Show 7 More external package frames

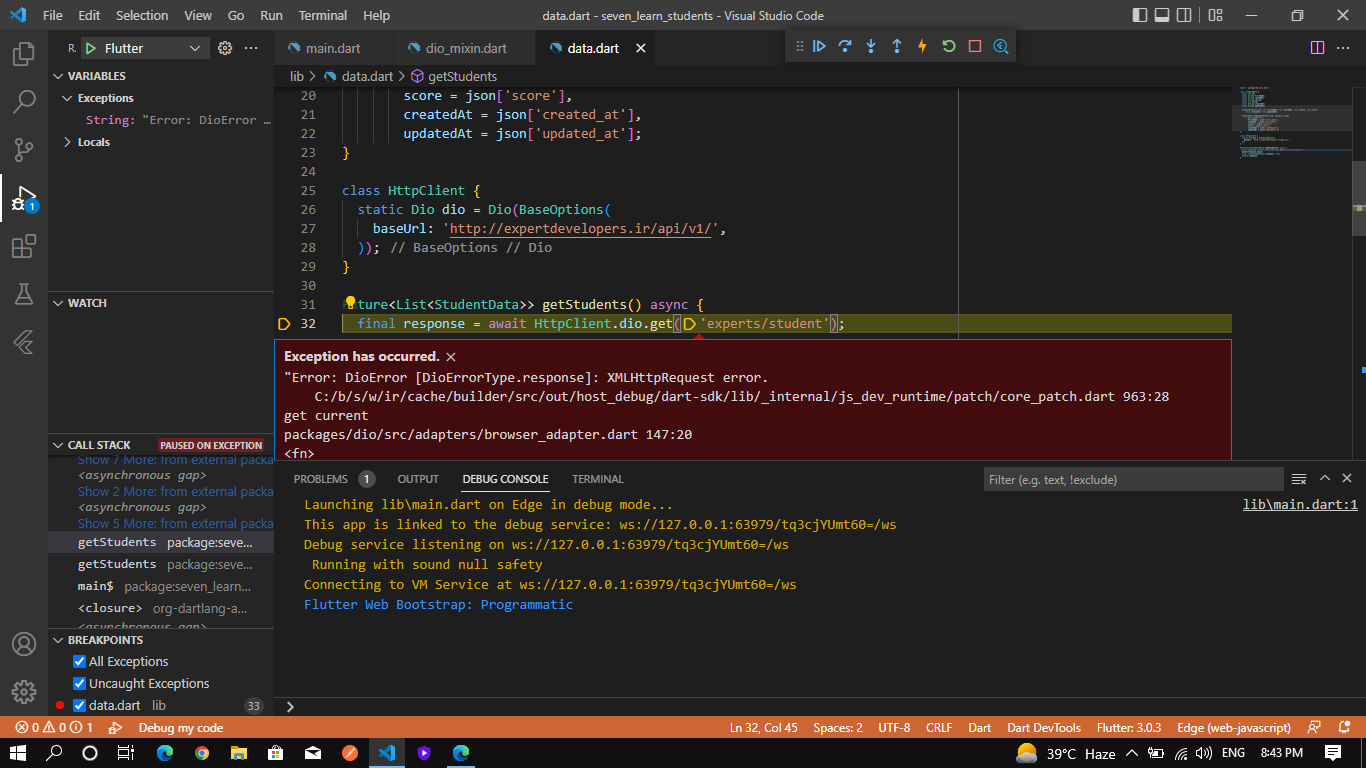175,460
